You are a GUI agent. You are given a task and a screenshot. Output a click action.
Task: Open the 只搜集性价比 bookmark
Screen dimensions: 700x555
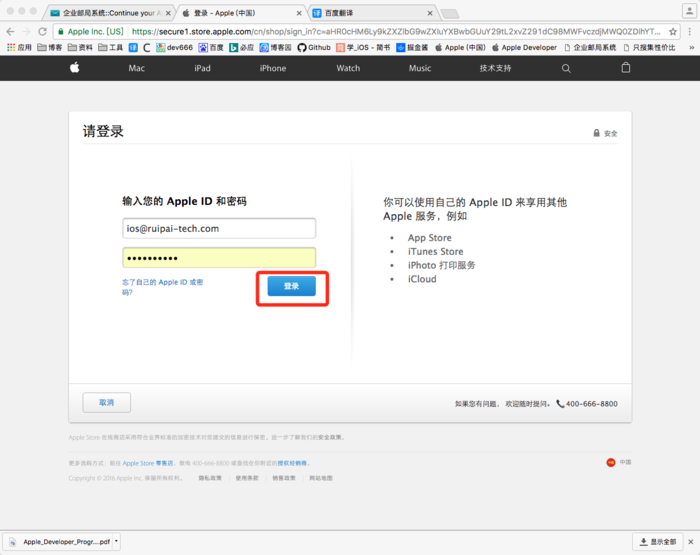point(650,47)
